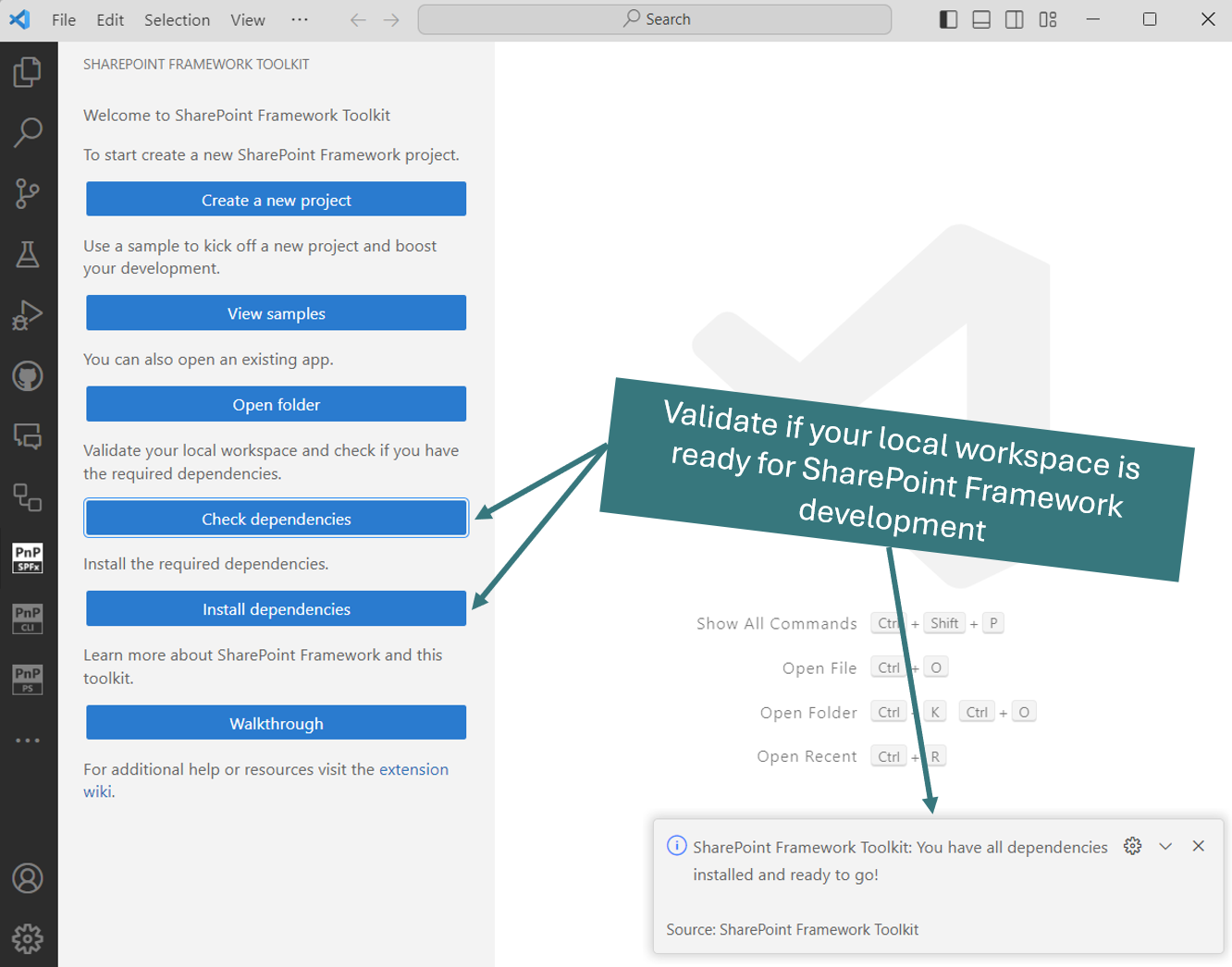Open the Remote Explorer view icon
The image size is (1232, 967).
pos(28,436)
